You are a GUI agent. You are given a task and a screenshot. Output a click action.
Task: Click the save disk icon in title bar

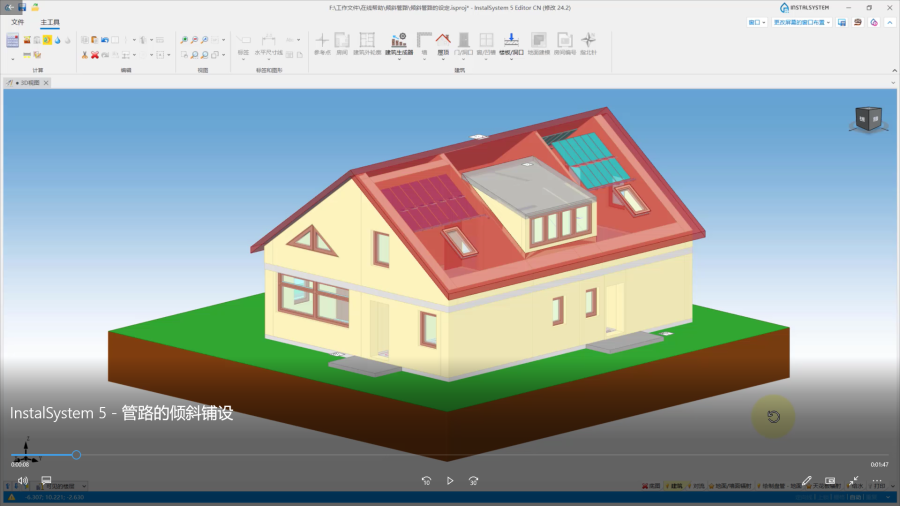click(22, 7)
